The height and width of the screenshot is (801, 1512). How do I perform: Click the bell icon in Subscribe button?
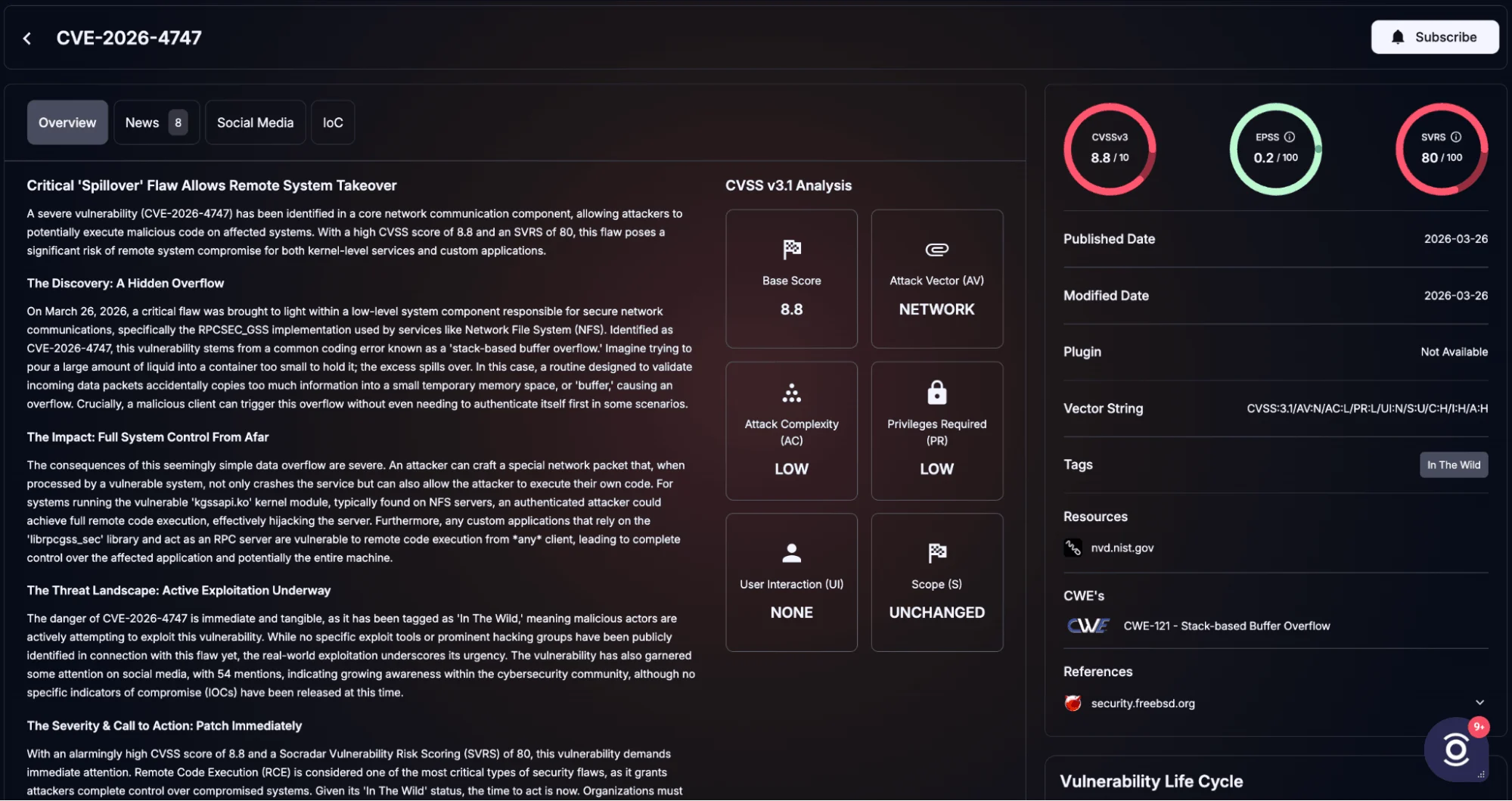pos(1398,37)
